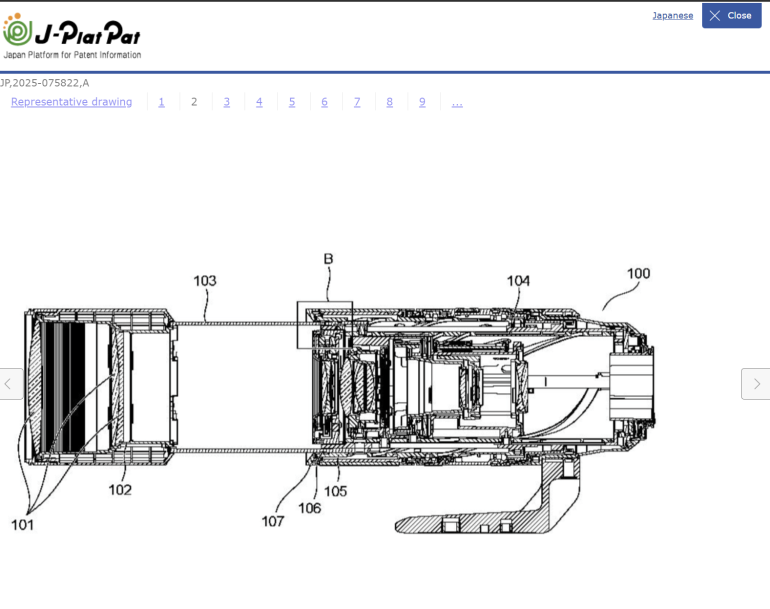Click detail label B in drawing
The image size is (770, 609).
tap(329, 259)
